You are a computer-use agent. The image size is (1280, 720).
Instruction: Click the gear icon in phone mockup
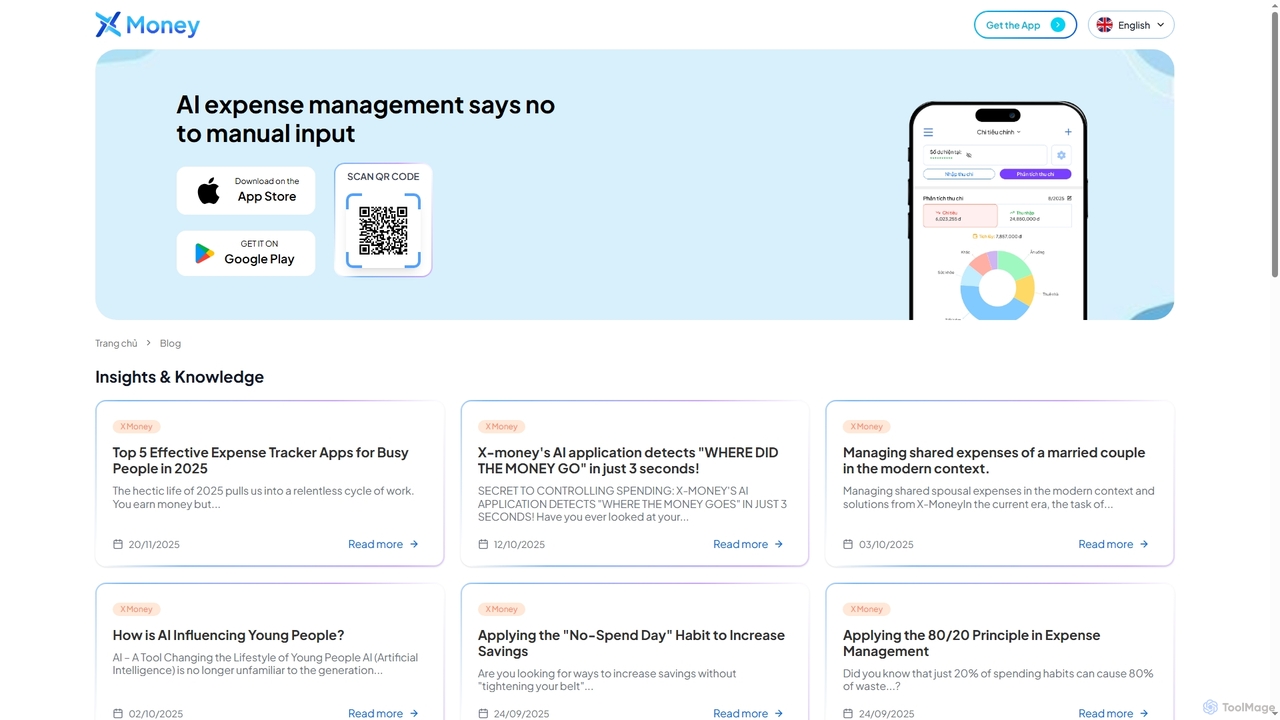[1061, 155]
